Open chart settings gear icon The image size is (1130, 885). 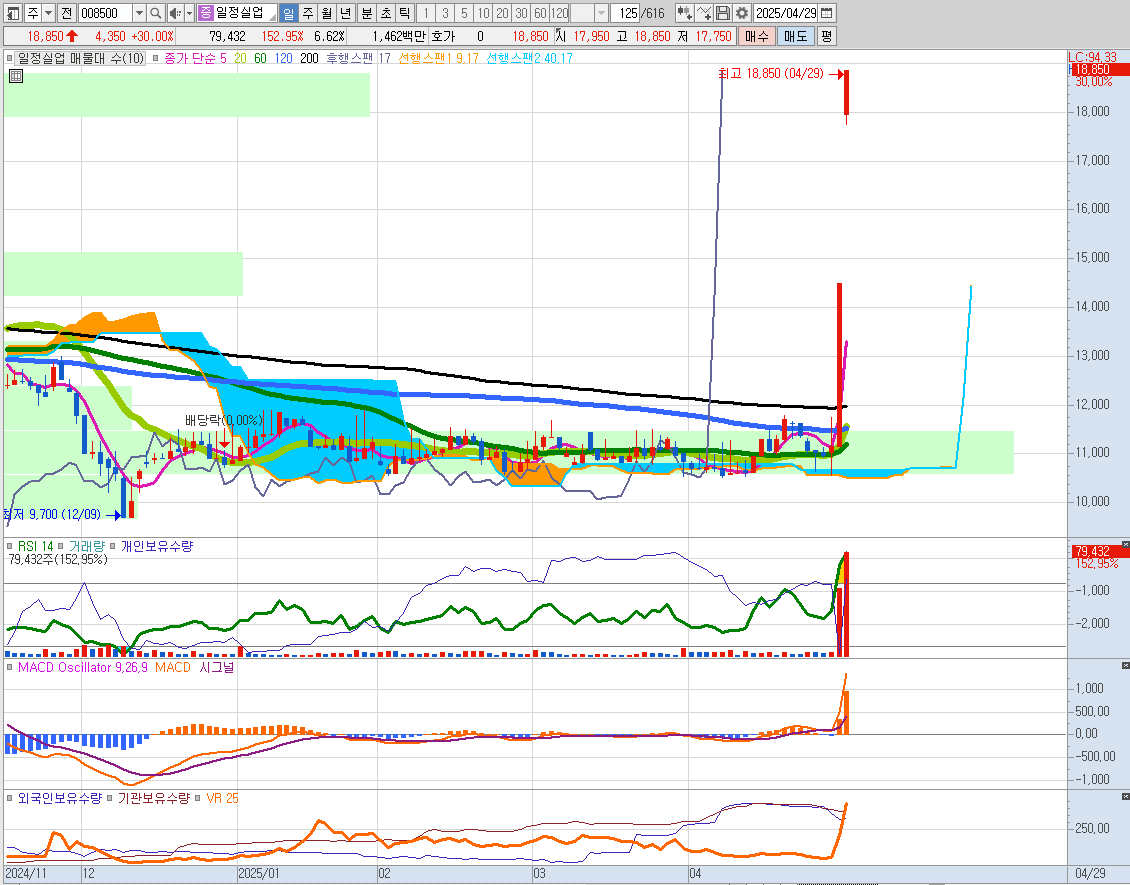[742, 13]
